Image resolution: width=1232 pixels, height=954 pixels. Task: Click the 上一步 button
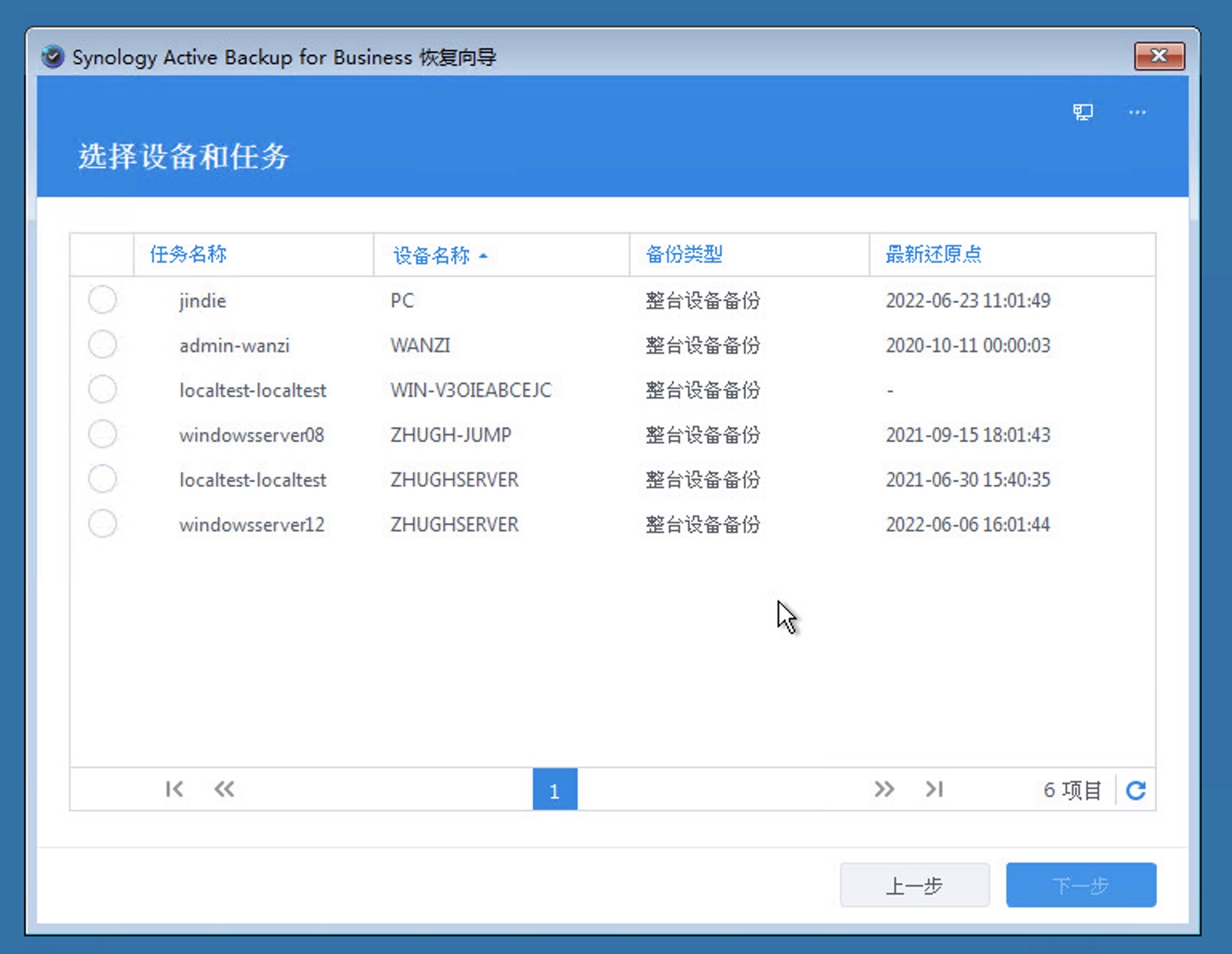click(x=914, y=885)
